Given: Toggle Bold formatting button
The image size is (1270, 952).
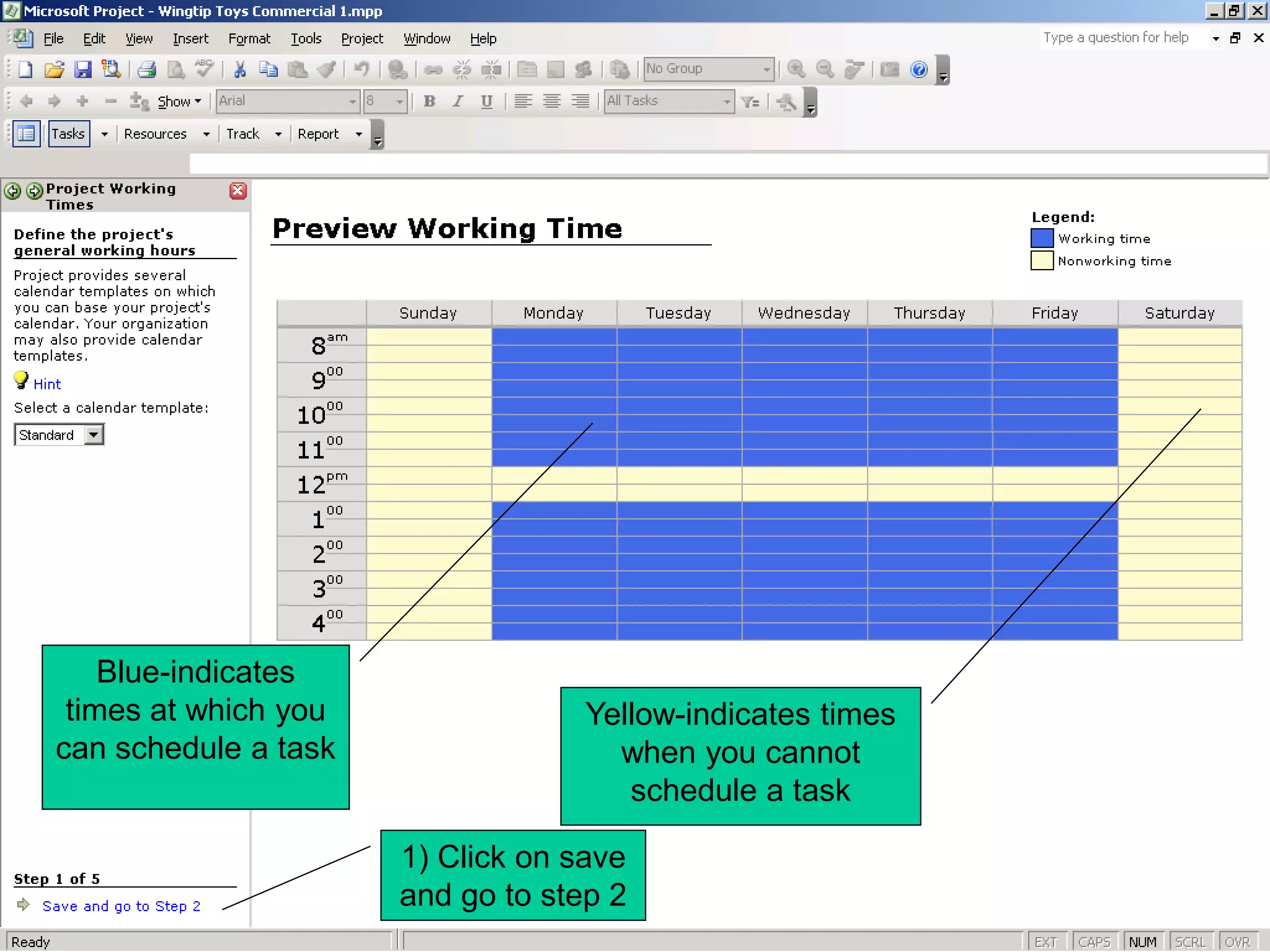Looking at the screenshot, I should point(429,102).
